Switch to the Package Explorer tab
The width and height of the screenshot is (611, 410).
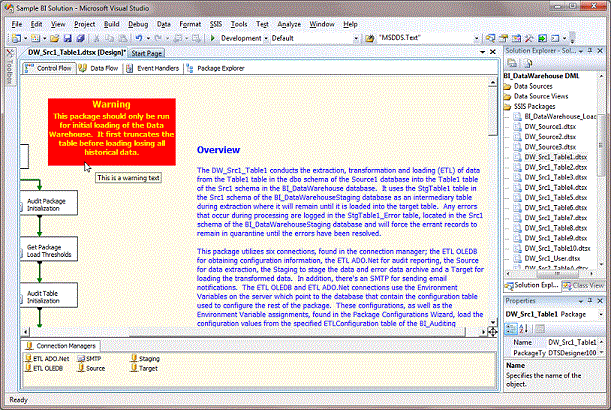[x=215, y=68]
